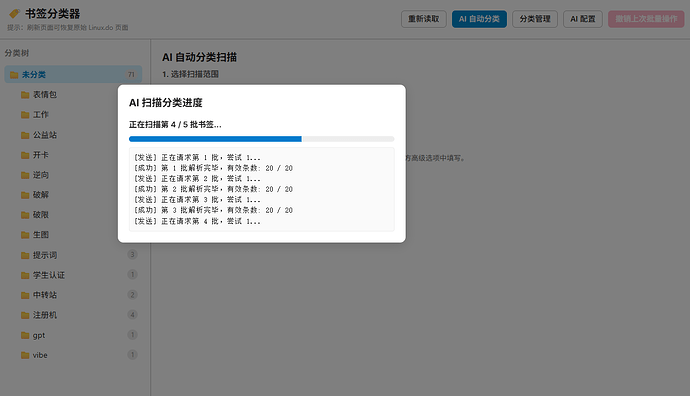Click the 提示词 folder icon
The width and height of the screenshot is (690, 396).
tap(25, 255)
